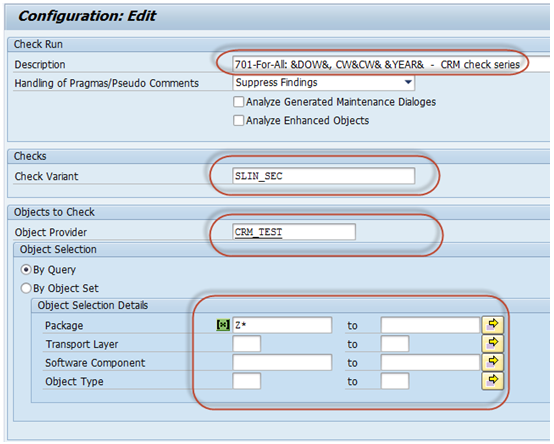Click the Package to field

point(430,325)
